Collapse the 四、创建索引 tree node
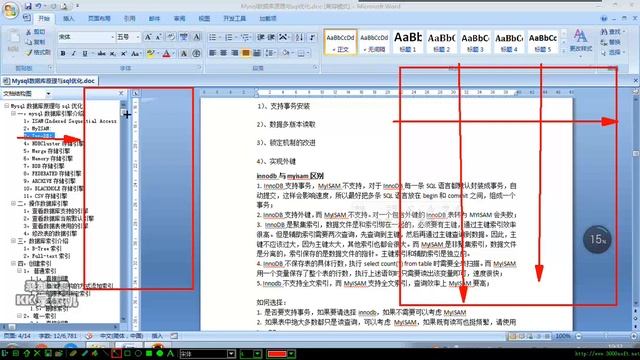This screenshot has width=640, height=360. point(13,263)
